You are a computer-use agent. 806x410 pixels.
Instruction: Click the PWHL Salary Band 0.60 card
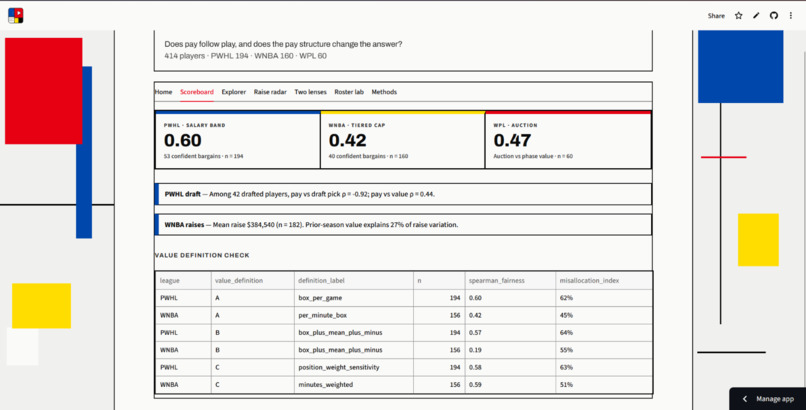tap(237, 140)
